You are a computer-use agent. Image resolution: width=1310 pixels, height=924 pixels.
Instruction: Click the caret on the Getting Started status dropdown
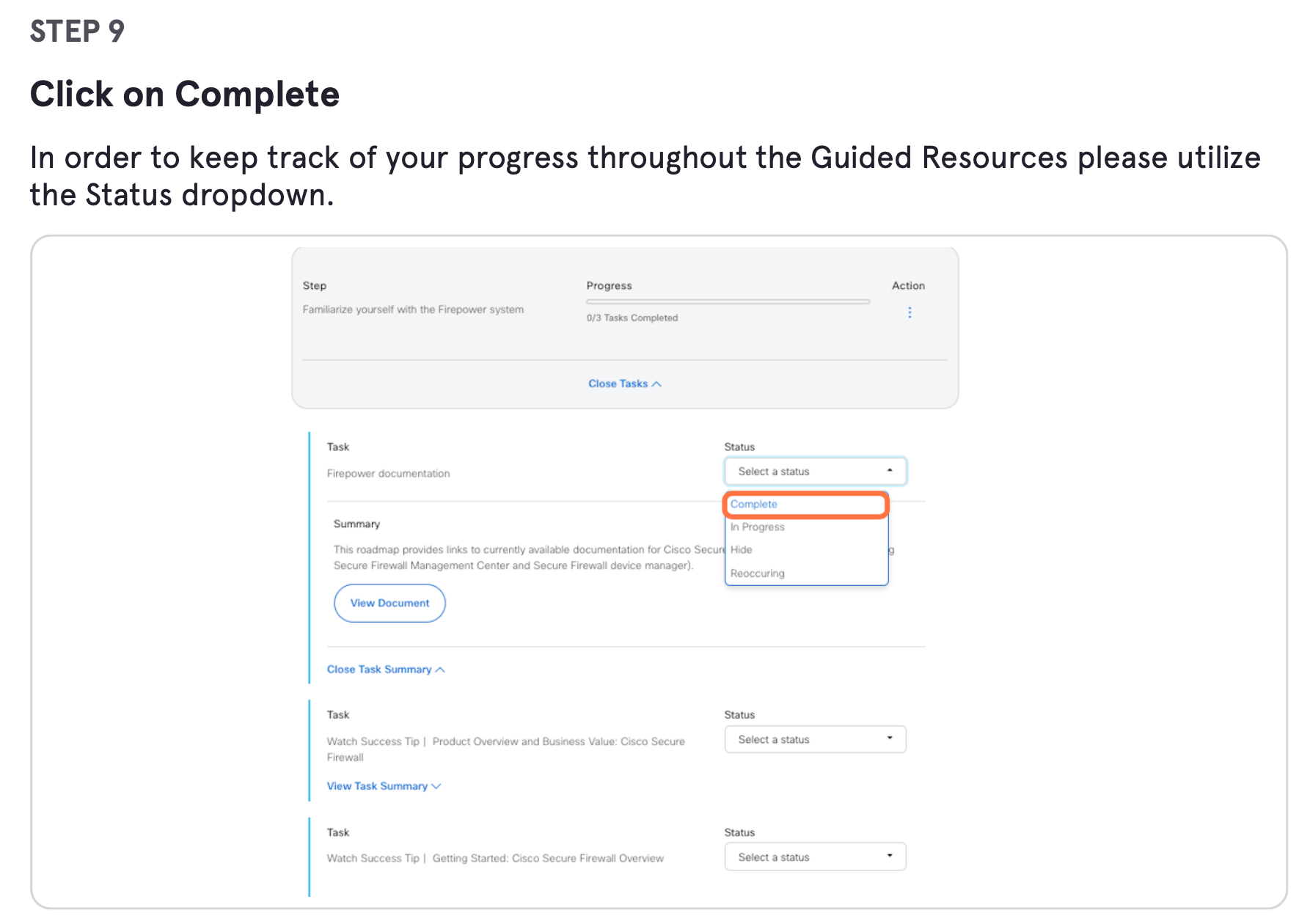tap(890, 856)
